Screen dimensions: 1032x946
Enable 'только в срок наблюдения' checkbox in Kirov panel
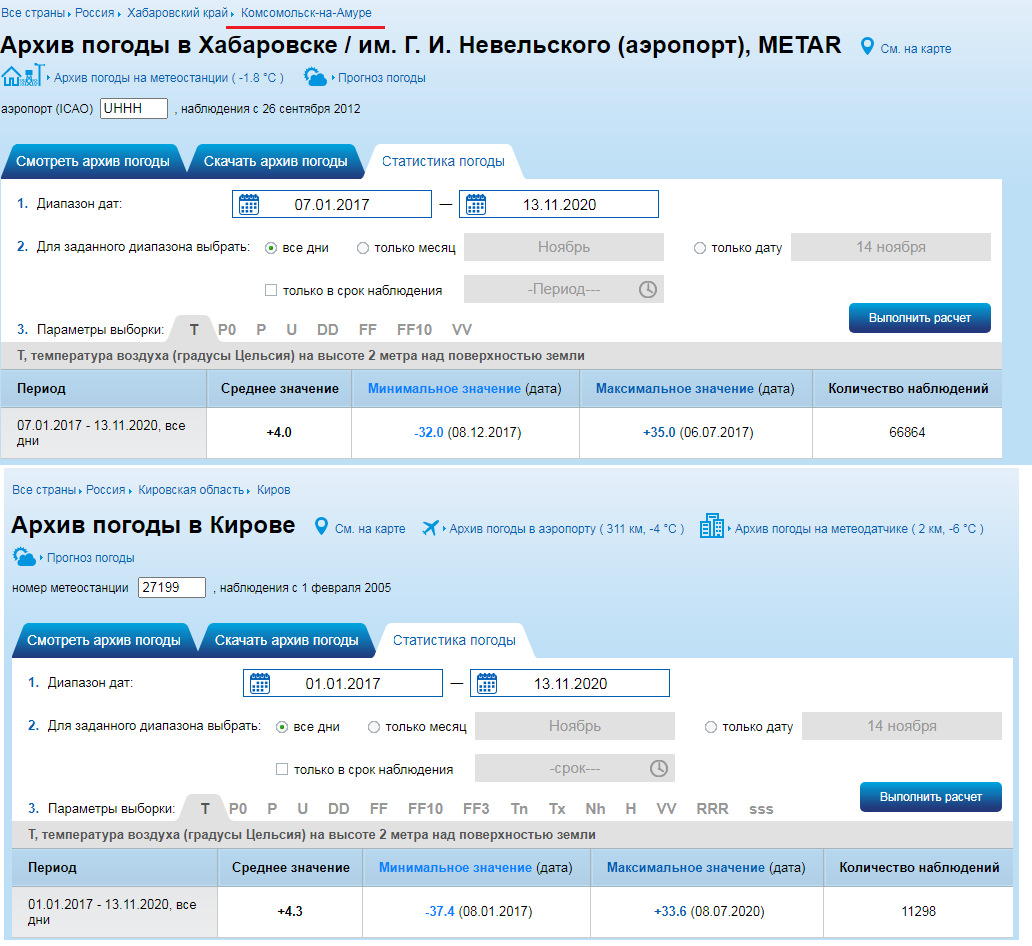coord(282,770)
